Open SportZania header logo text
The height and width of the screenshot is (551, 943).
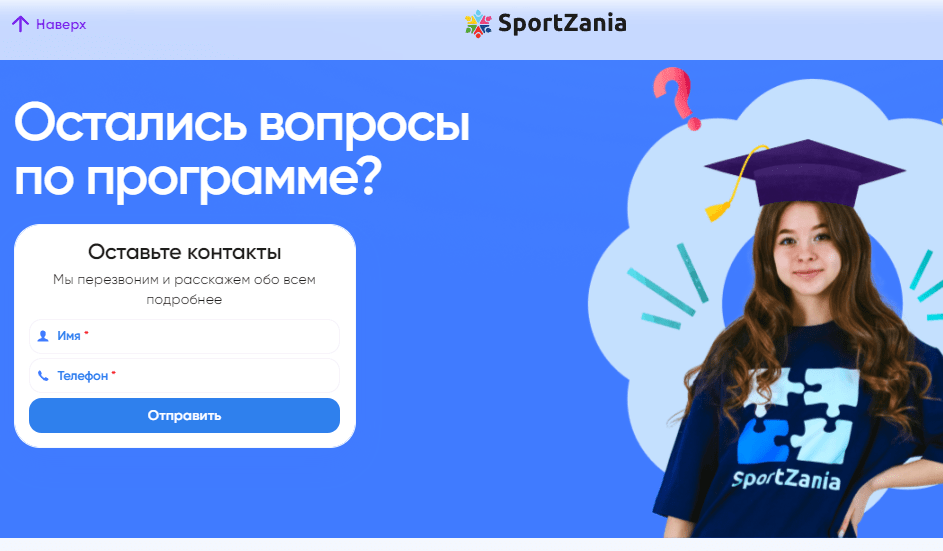point(562,23)
